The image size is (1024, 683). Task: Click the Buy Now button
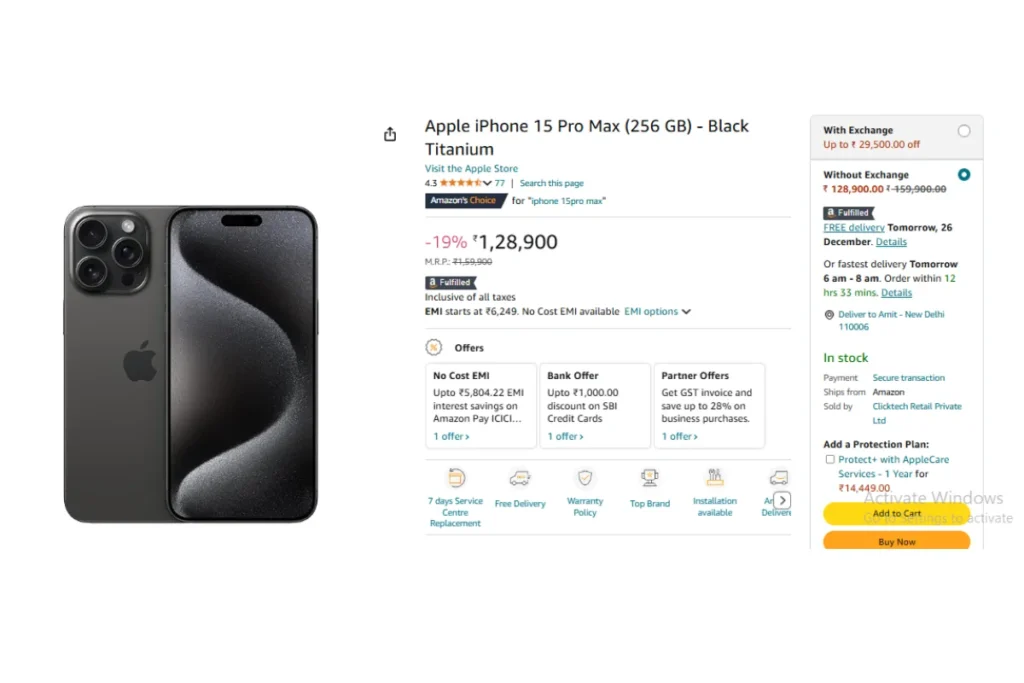click(897, 541)
